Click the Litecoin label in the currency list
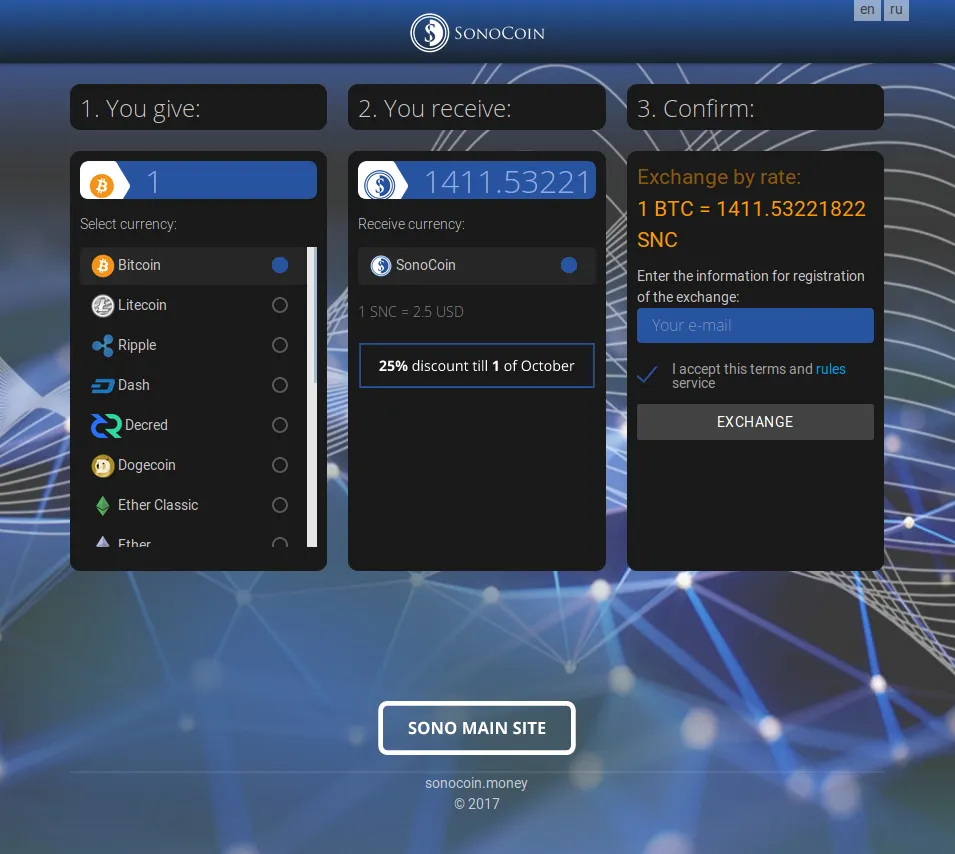Screen dimensions: 955x854 (142, 305)
